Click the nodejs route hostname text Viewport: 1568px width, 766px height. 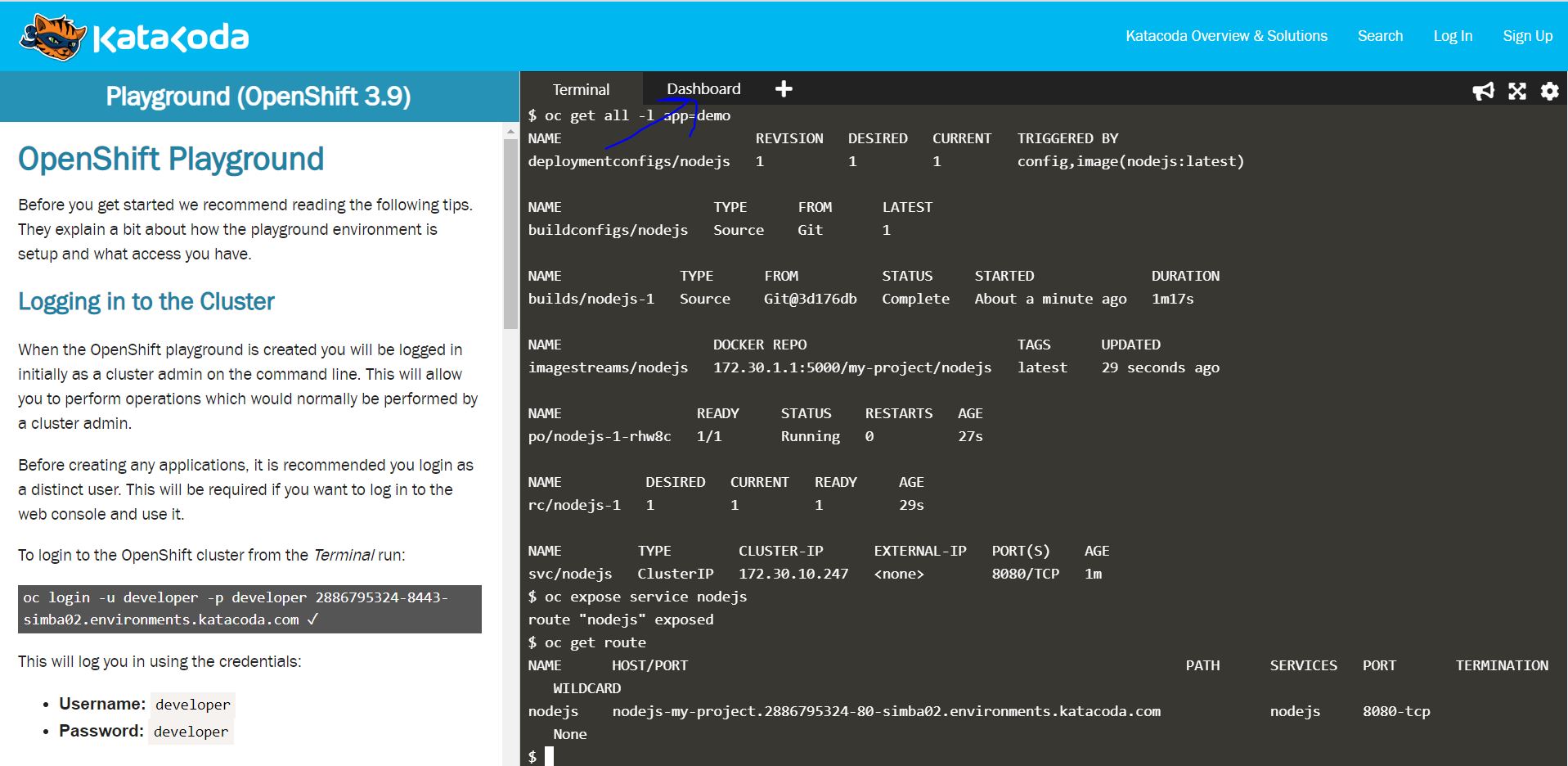[x=887, y=711]
